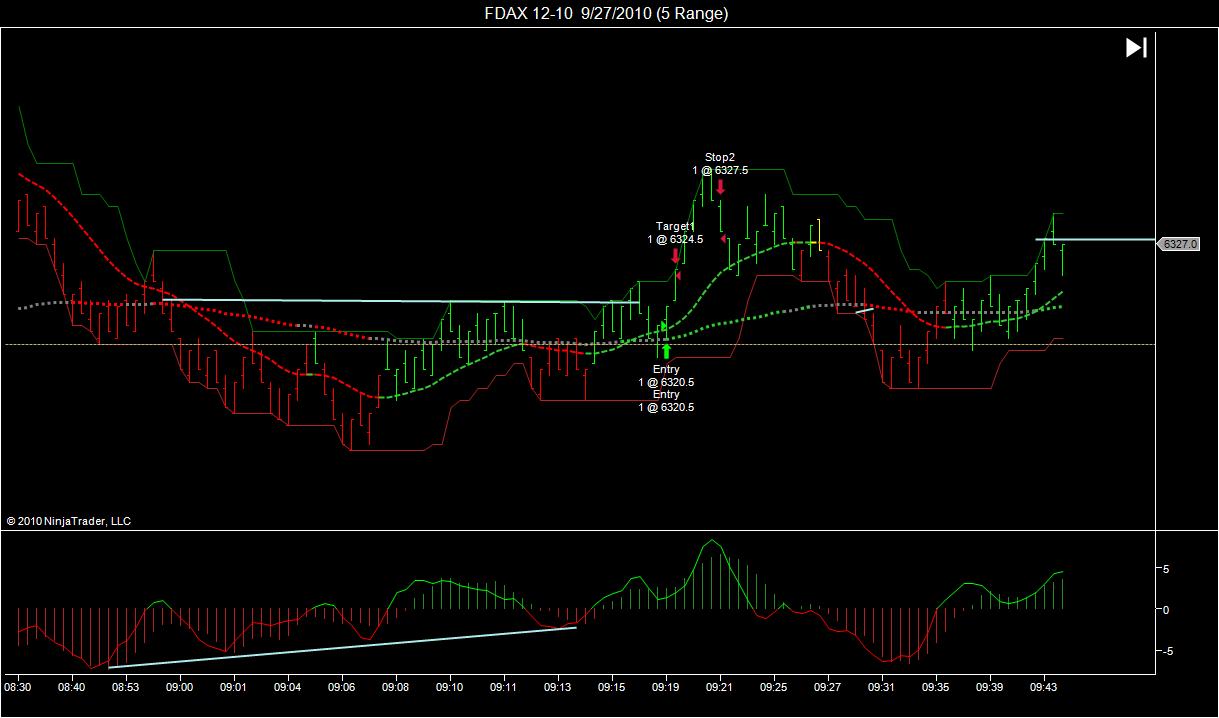Click the green Entry up-arrow marker
Image resolution: width=1219 pixels, height=718 pixels.
click(x=666, y=350)
